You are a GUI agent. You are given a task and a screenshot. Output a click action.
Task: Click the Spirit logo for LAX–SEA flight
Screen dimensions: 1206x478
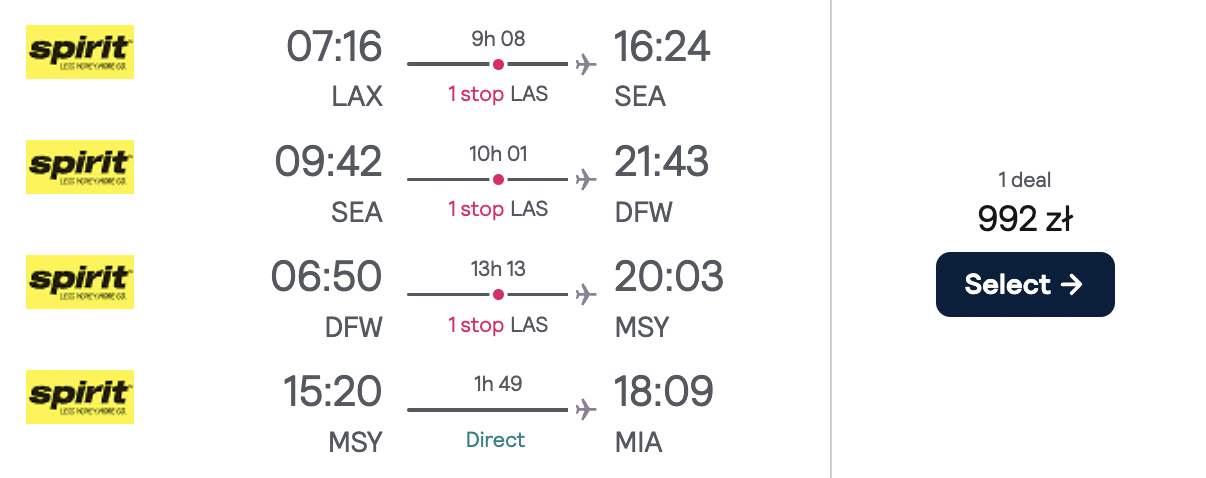tap(80, 52)
